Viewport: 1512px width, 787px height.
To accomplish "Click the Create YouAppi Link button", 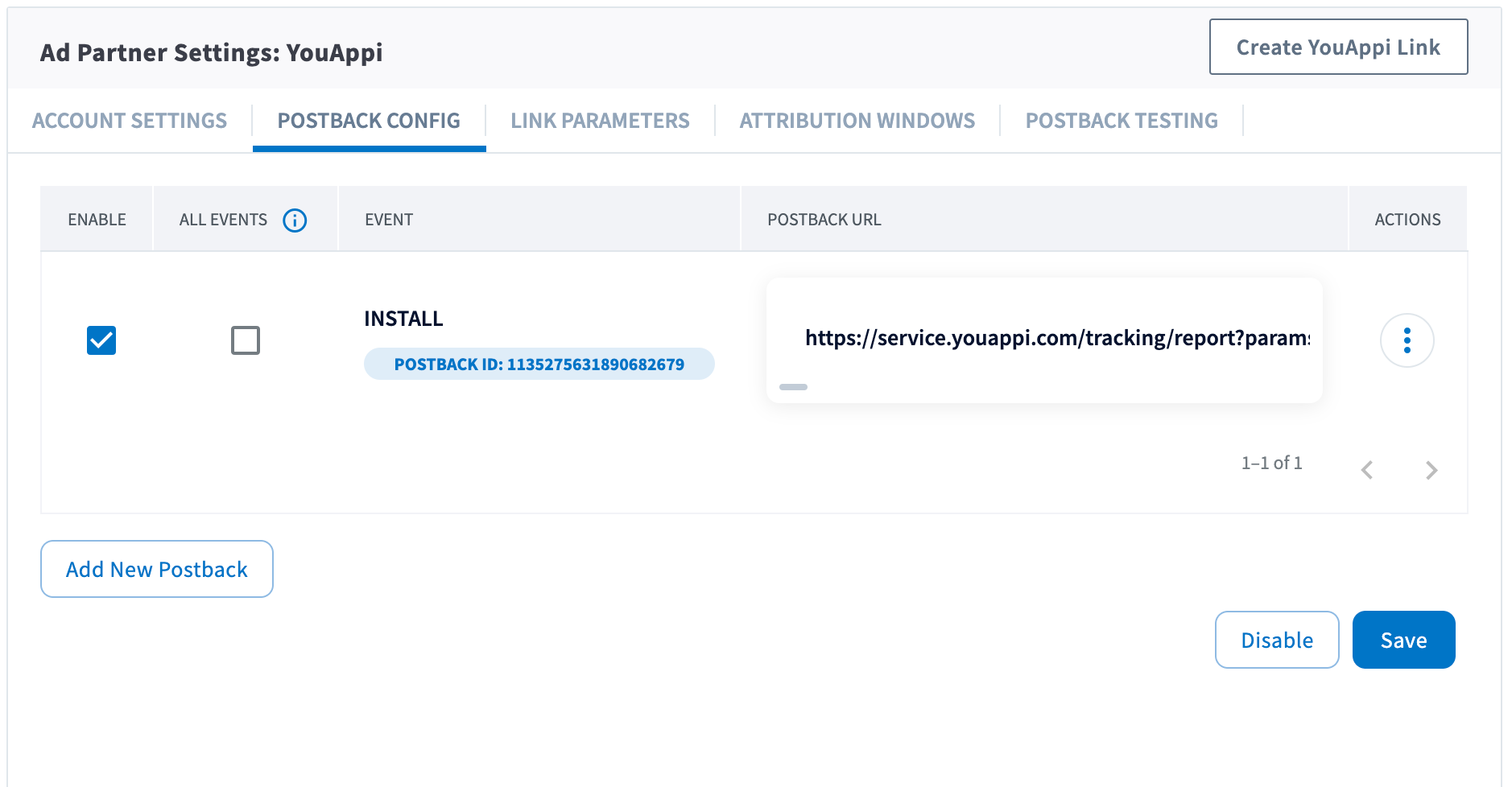I will tap(1338, 47).
